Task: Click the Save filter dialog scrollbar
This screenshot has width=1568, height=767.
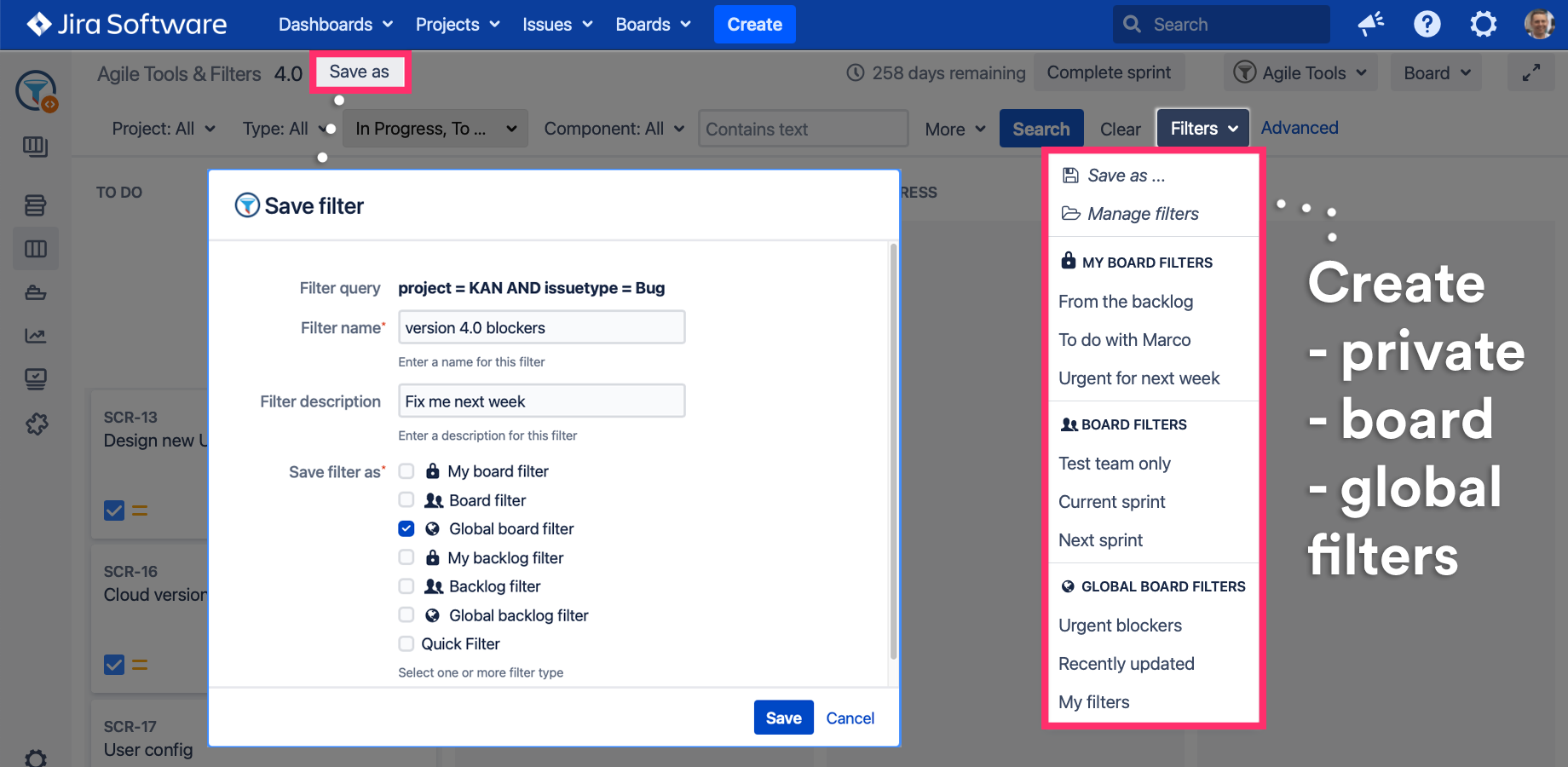Action: [893, 452]
